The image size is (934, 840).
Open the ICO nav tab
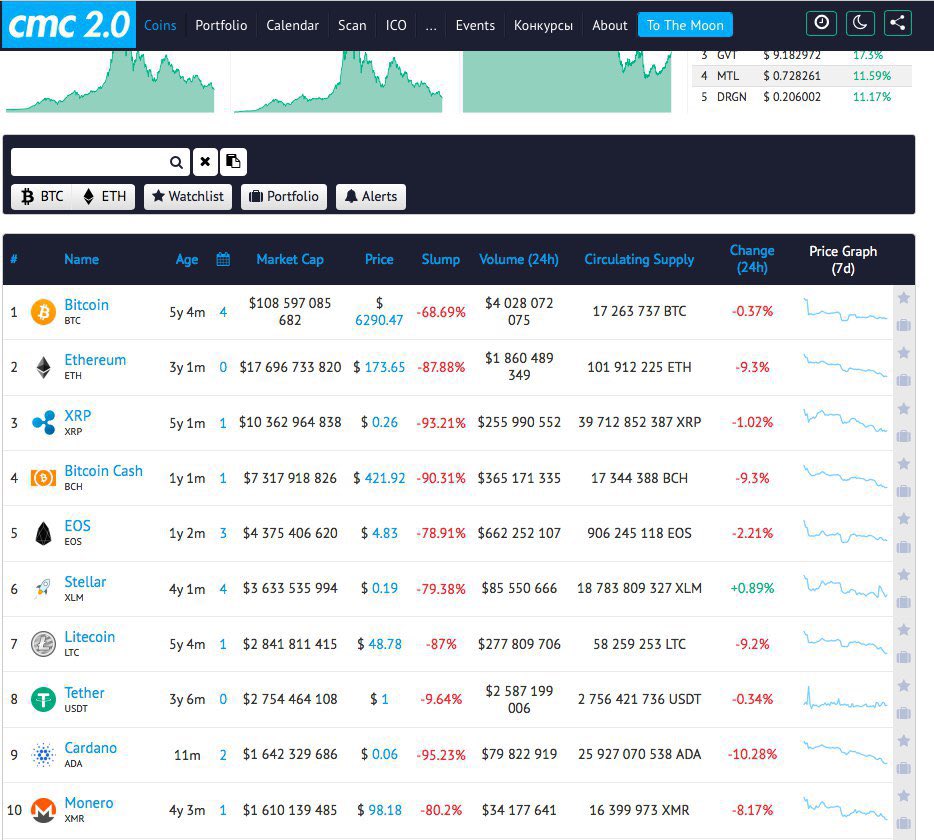coord(396,25)
